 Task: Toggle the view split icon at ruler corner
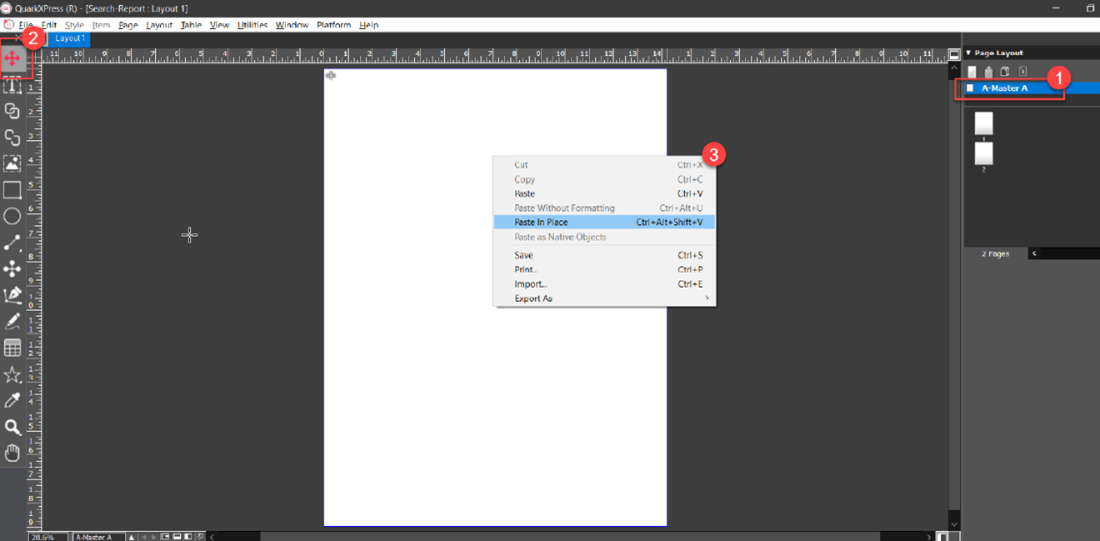click(953, 55)
